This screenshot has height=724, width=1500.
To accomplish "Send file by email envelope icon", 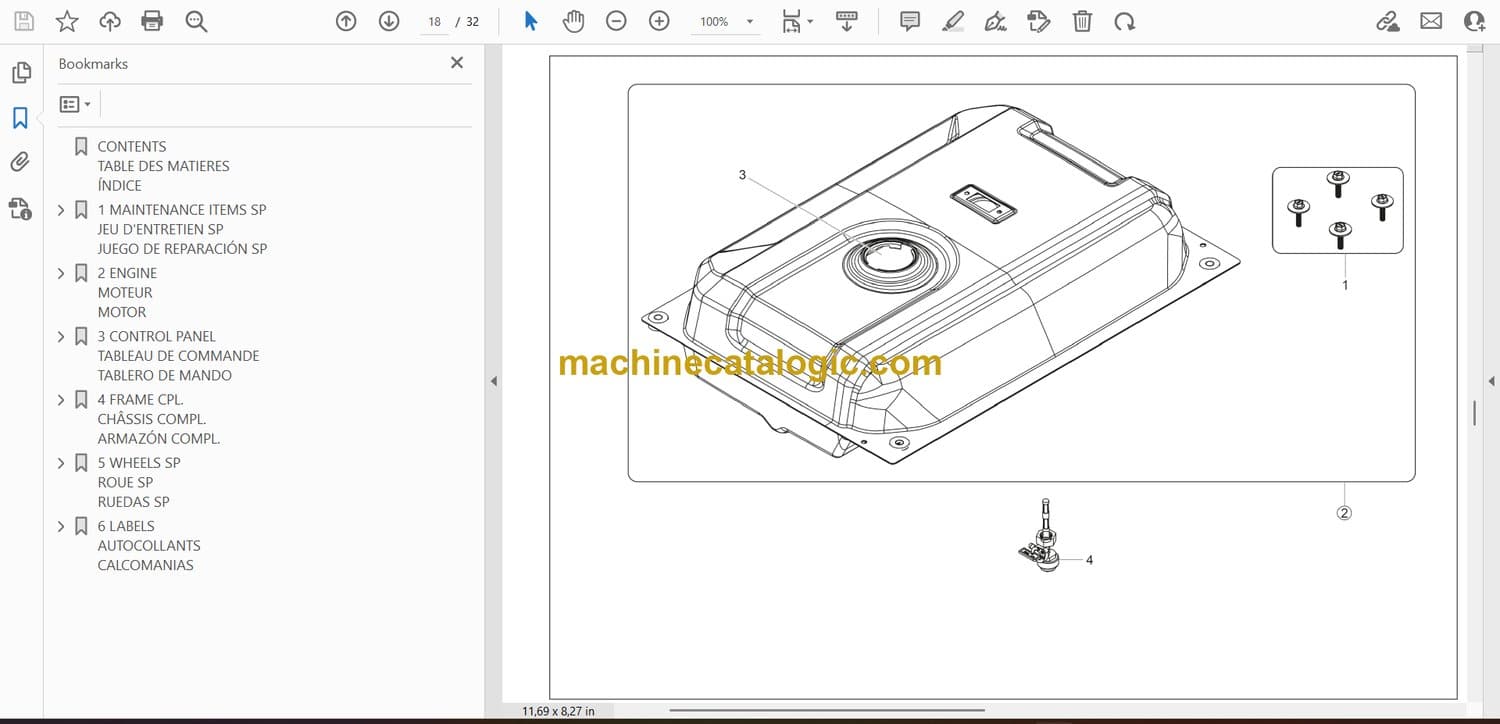I will tap(1431, 21).
